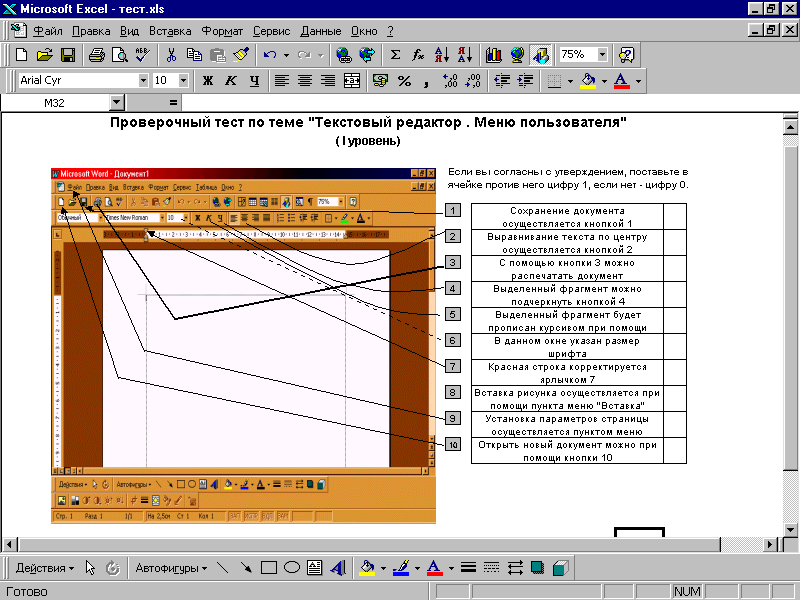Expand toolbar font color dropdown arrow
Image resolution: width=800 pixels, height=600 pixels.
638,81
